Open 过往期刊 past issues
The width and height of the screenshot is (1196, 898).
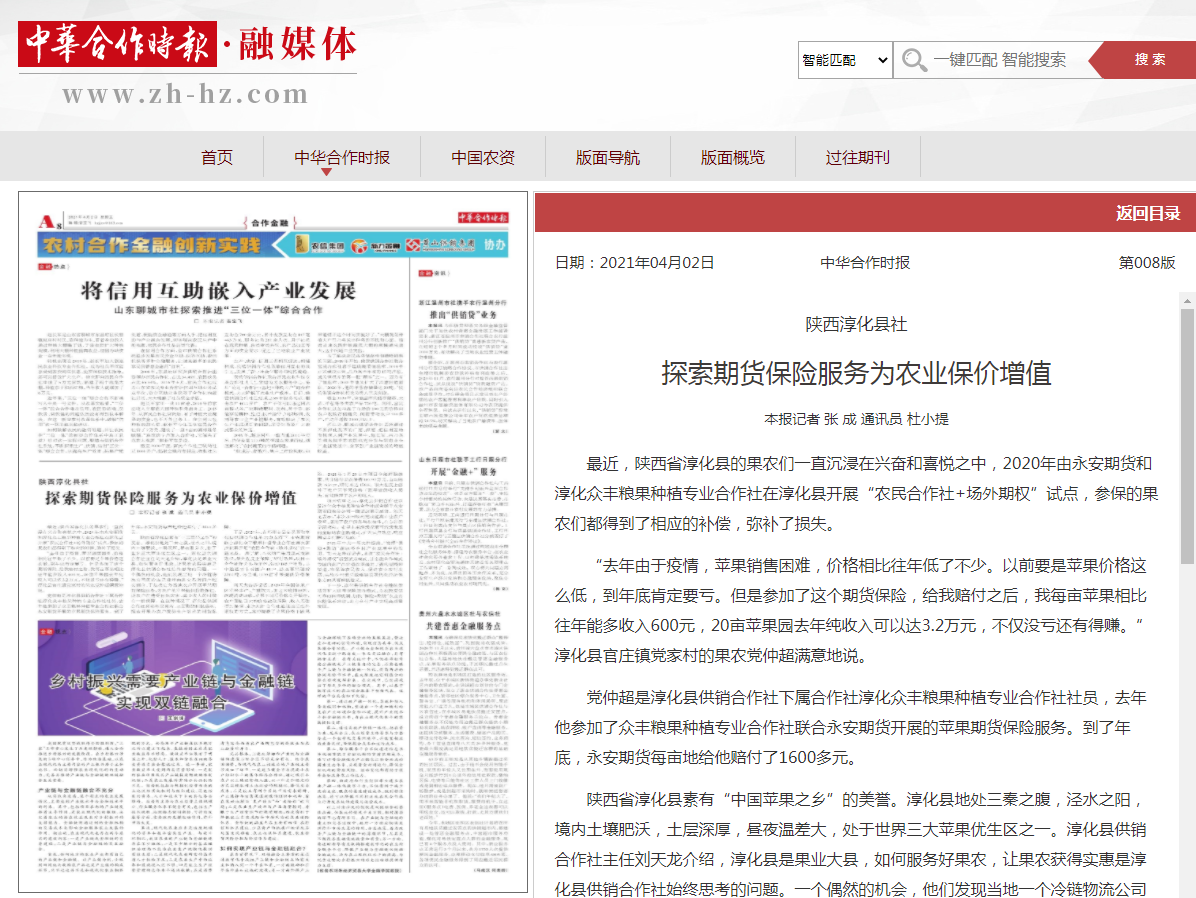pos(858,157)
